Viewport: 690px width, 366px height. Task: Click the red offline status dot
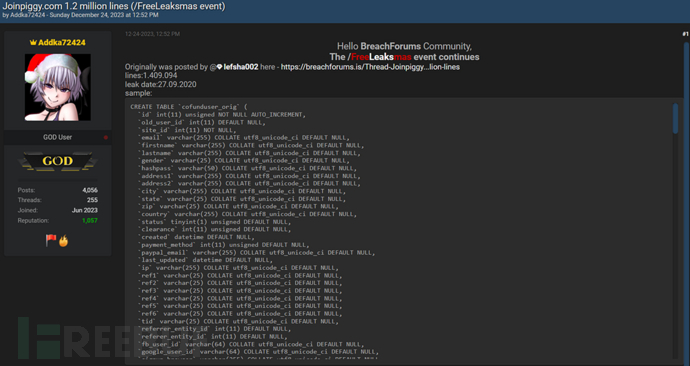tap(106, 138)
